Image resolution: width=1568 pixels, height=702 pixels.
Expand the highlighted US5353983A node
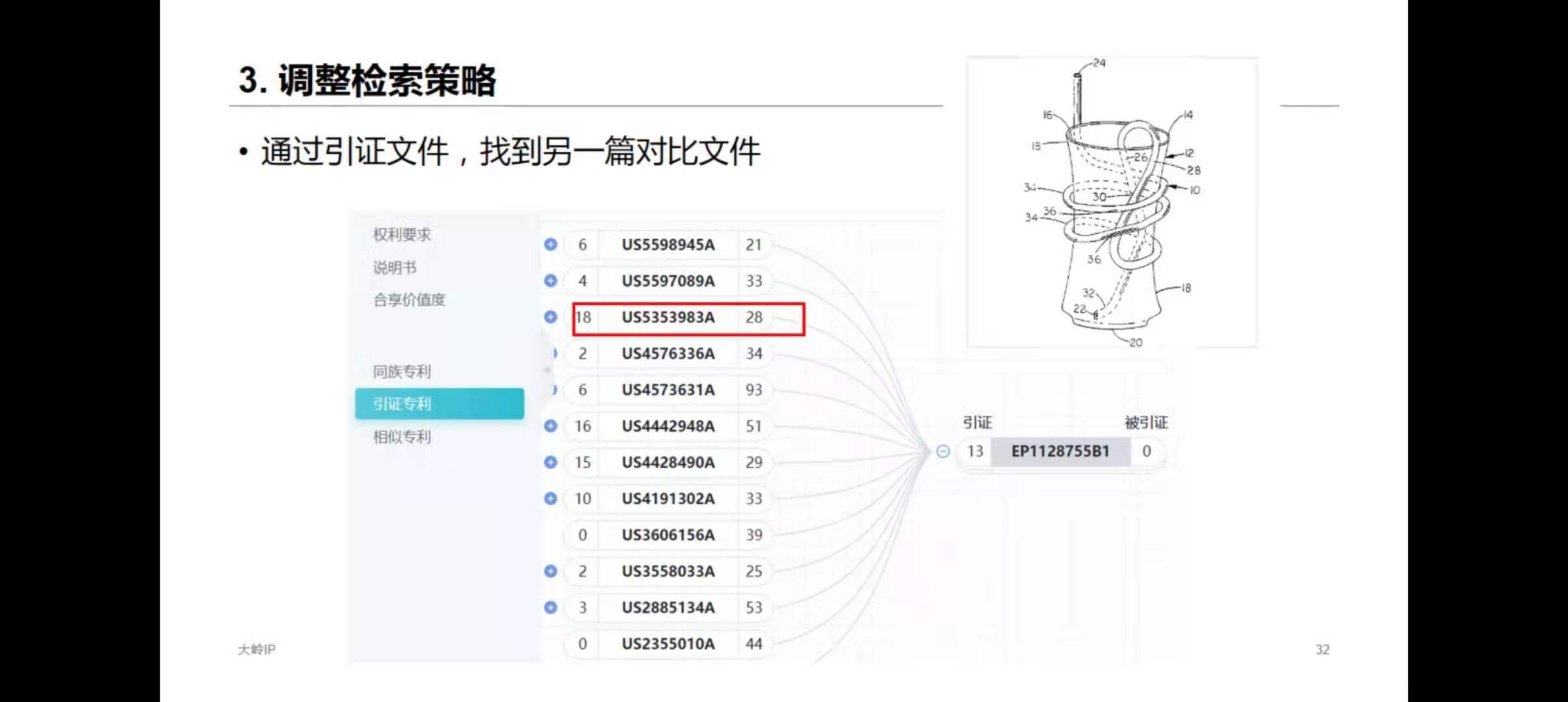coord(551,317)
